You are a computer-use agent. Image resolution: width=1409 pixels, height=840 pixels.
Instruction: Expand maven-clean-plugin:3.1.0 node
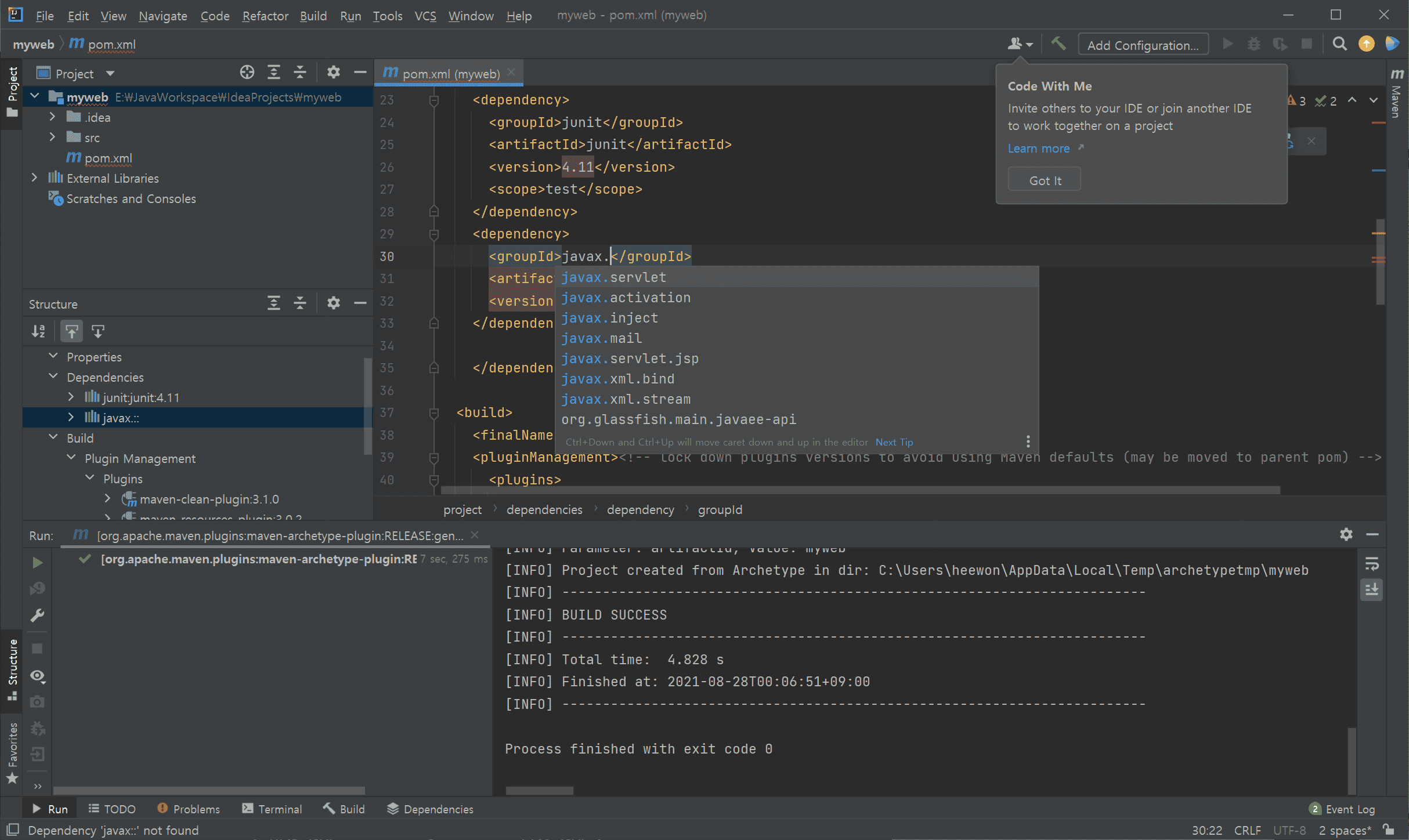[x=107, y=498]
